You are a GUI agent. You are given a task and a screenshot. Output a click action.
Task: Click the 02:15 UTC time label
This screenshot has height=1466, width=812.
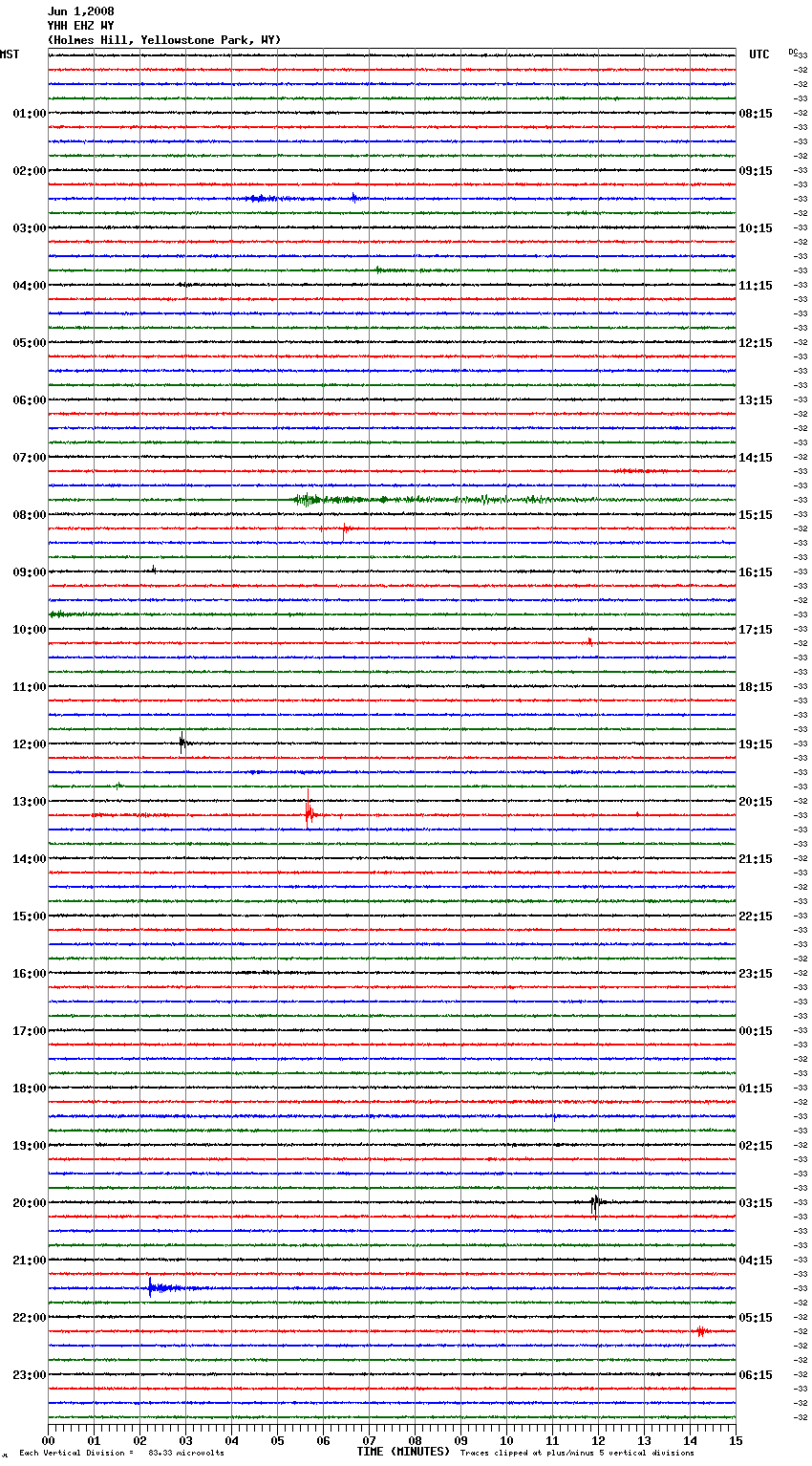click(756, 1146)
